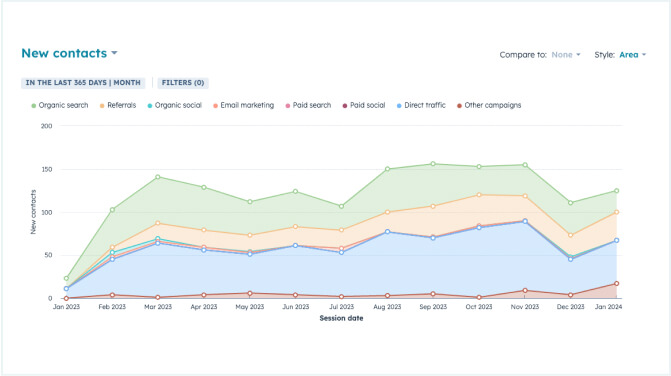Click the Session date axis title
This screenshot has height=376, width=671.
(x=341, y=318)
